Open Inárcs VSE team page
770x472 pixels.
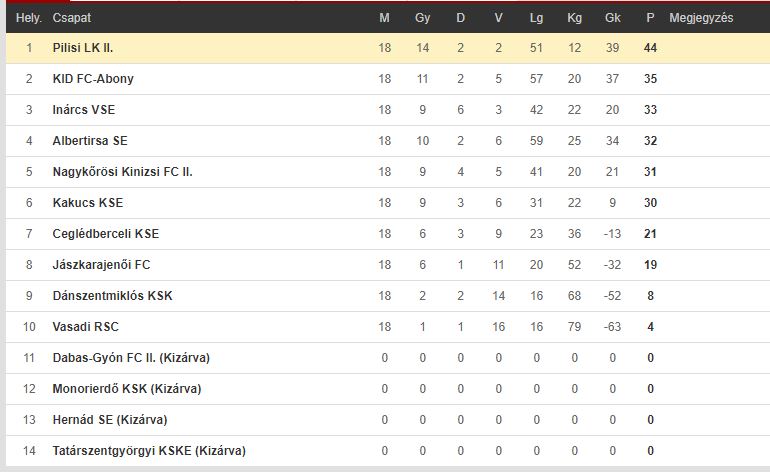83,110
